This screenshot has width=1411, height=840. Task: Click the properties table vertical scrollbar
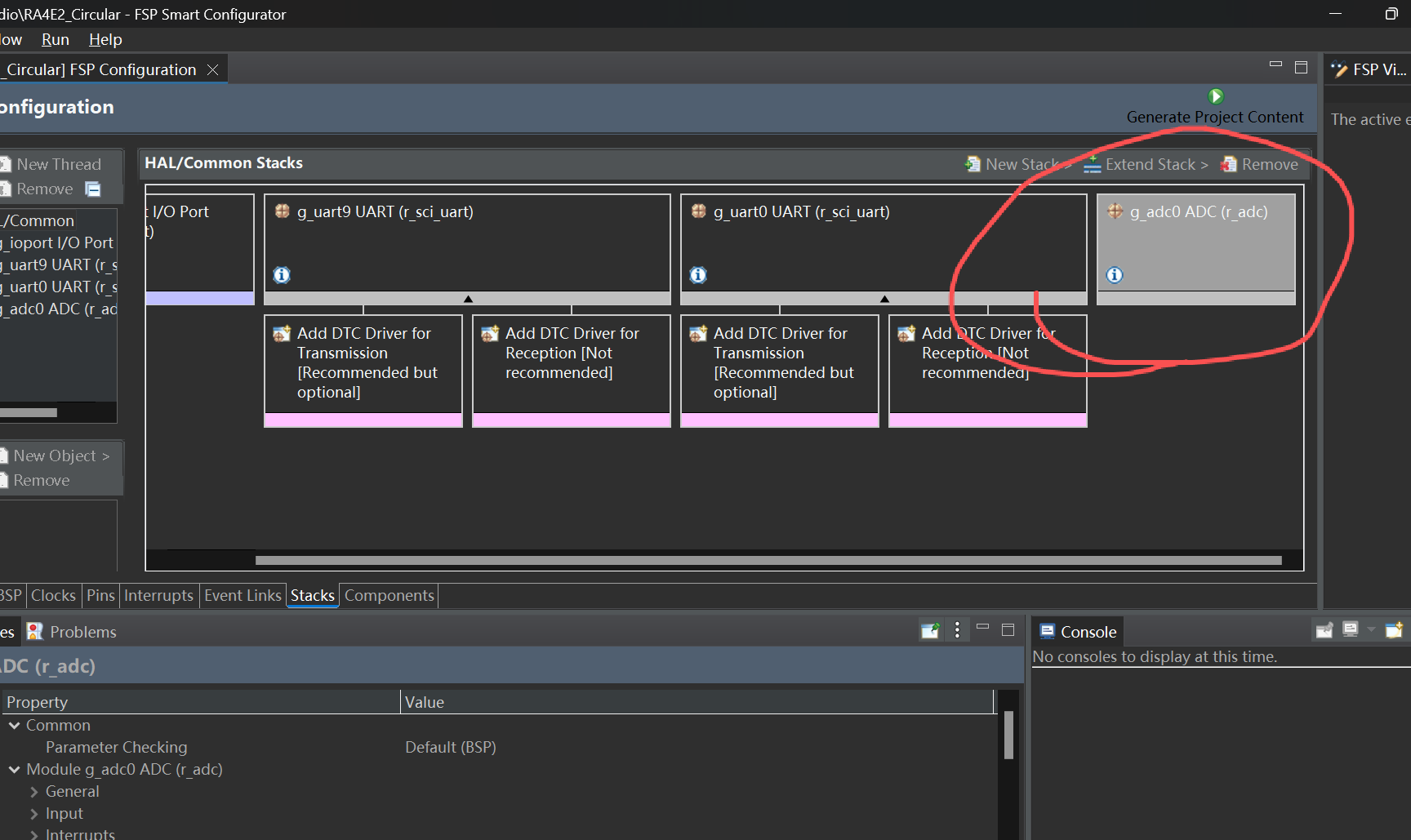(1008, 735)
